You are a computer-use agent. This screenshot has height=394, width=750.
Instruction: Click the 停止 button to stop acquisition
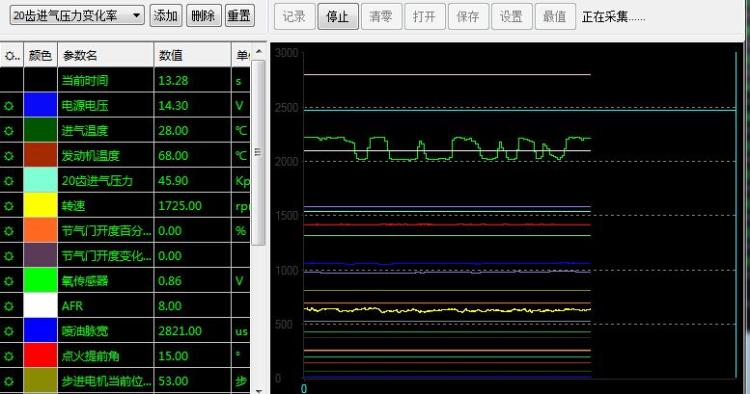338,17
